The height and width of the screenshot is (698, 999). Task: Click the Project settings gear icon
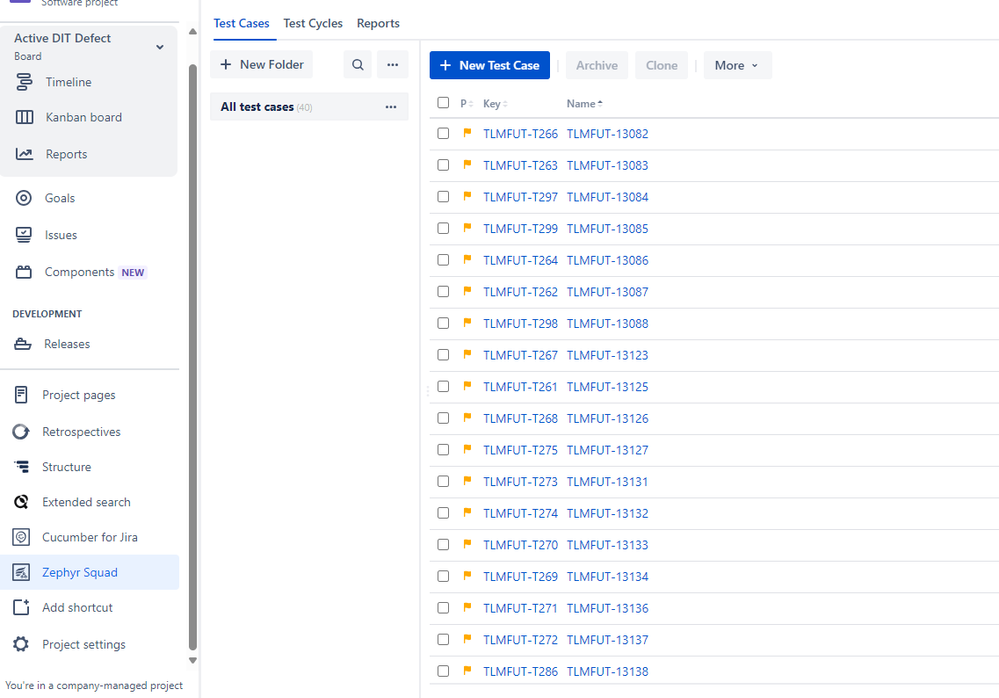21,644
